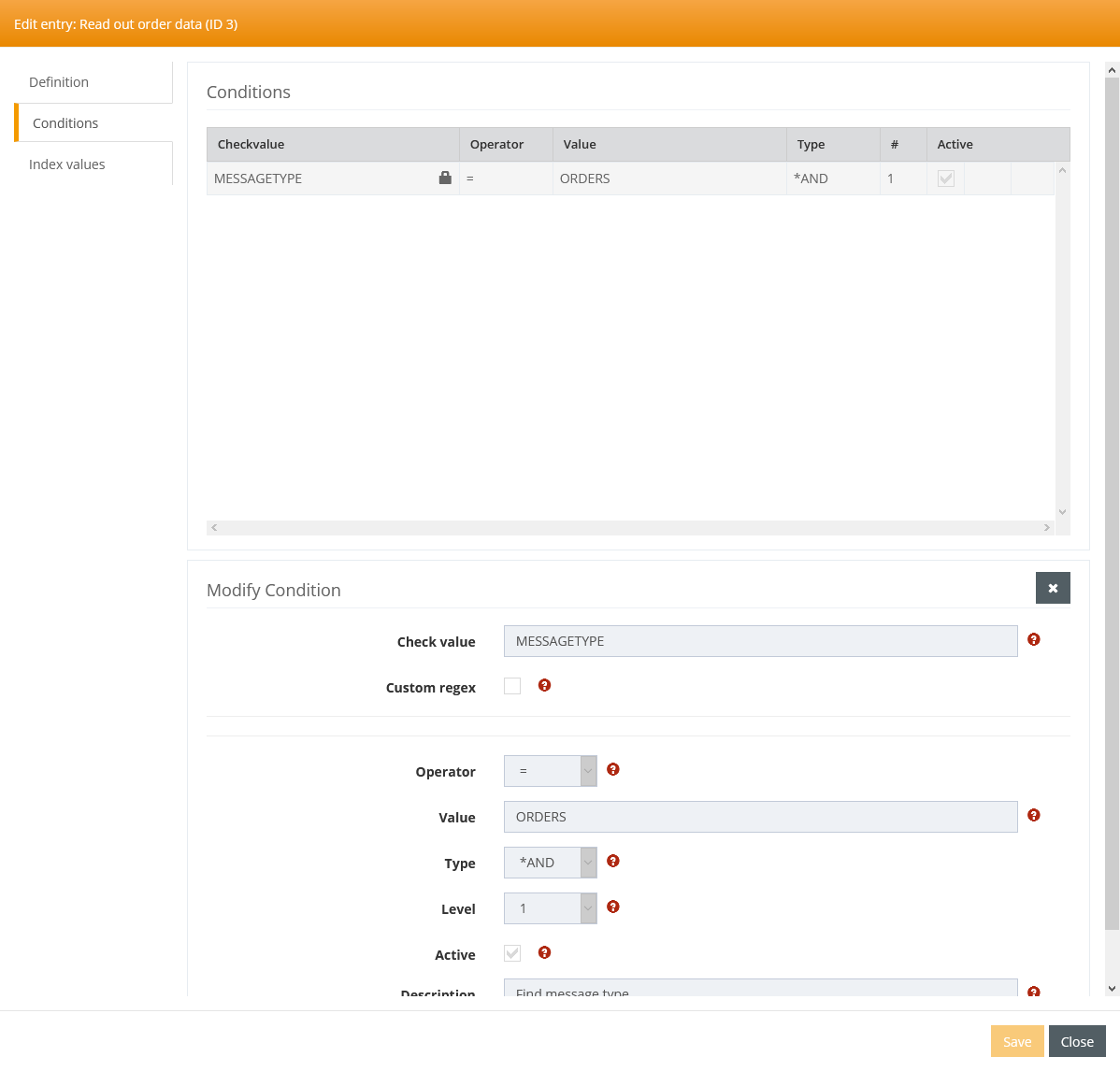View help for the Type dropdown
This screenshot has height=1071, width=1120.
(612, 861)
